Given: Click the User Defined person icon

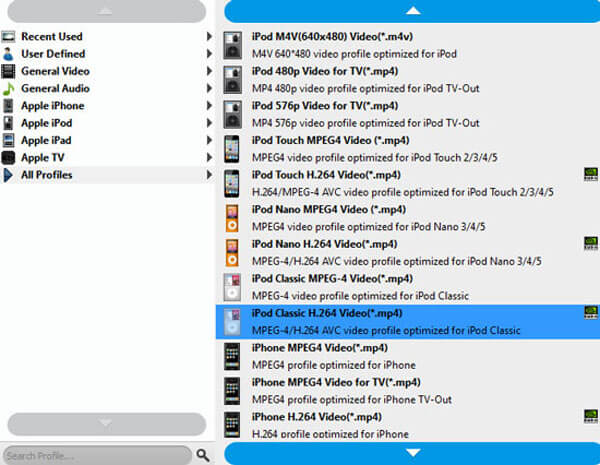Looking at the screenshot, I should [8, 54].
